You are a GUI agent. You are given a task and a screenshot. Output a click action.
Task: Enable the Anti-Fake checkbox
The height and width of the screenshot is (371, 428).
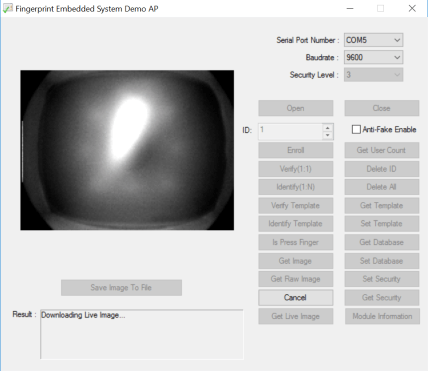(356, 129)
